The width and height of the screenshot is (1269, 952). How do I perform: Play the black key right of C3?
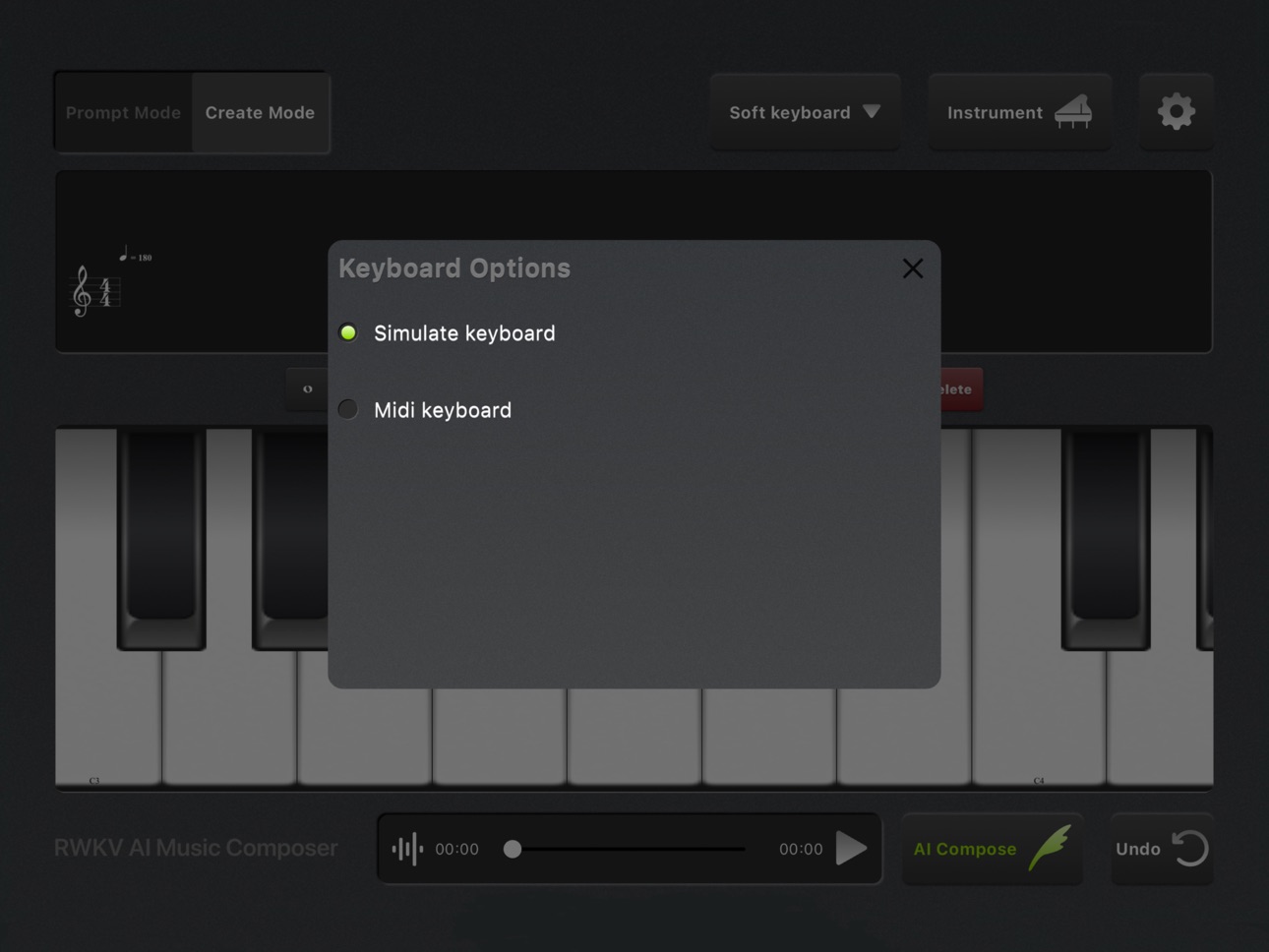pos(161,538)
